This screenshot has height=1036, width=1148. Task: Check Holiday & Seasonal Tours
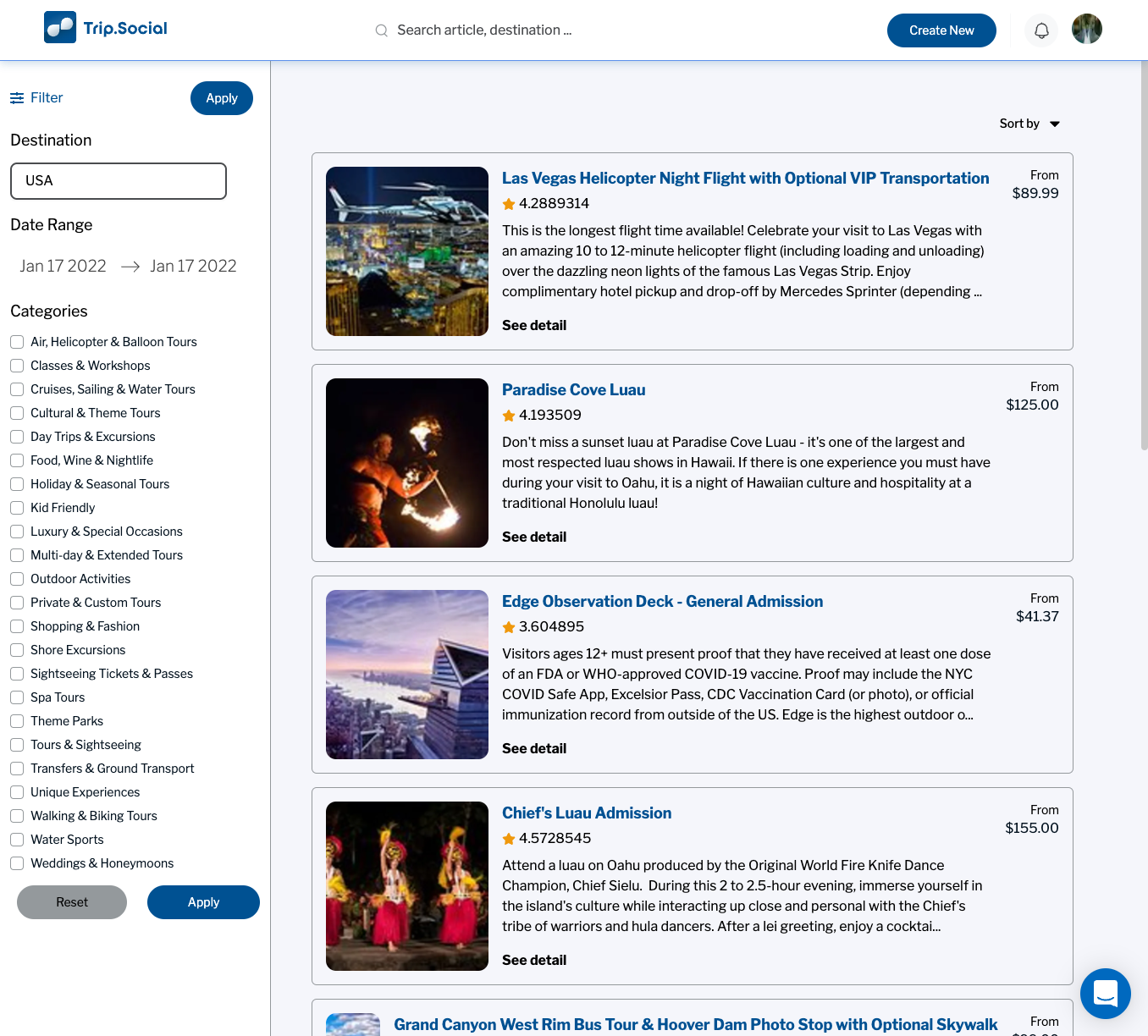[x=17, y=484]
